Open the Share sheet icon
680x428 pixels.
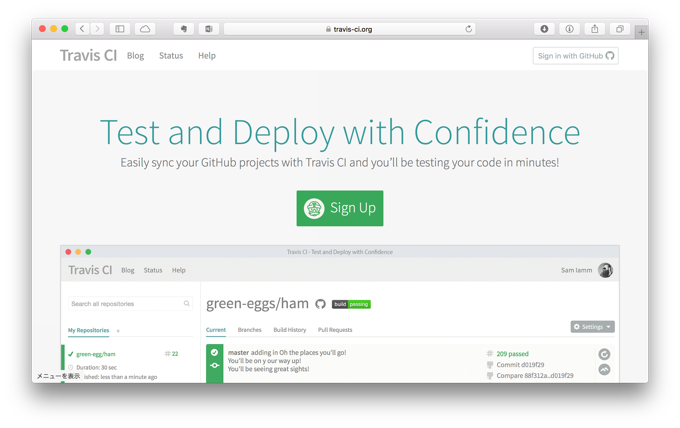pyautogui.click(x=595, y=29)
